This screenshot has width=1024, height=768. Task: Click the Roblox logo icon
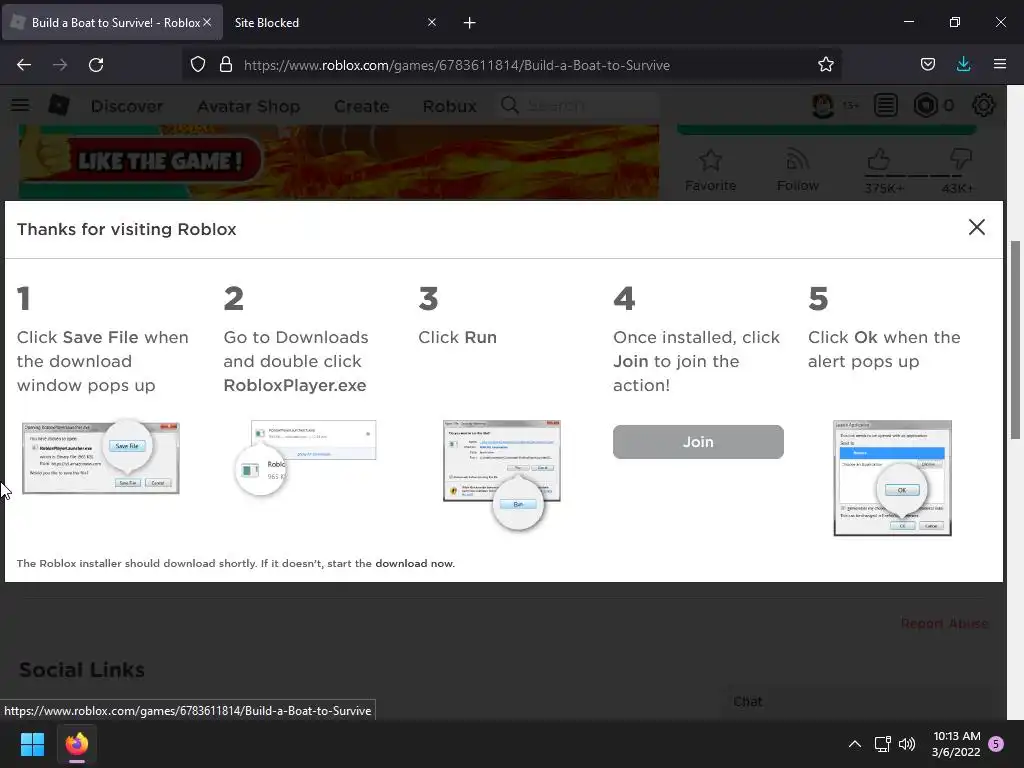(x=59, y=105)
